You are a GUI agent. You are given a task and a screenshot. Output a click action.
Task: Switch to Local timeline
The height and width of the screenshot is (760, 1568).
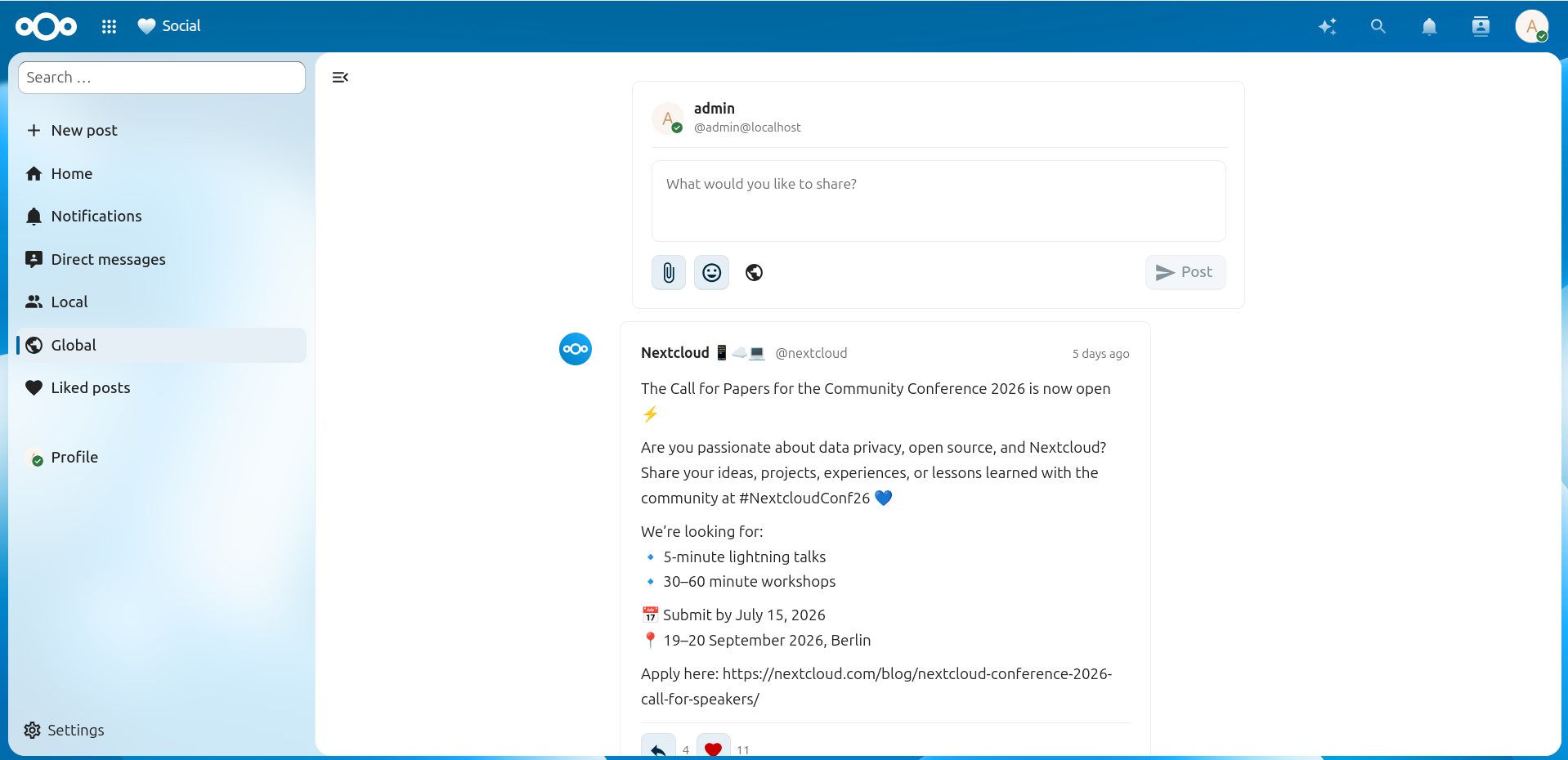pyautogui.click(x=162, y=302)
